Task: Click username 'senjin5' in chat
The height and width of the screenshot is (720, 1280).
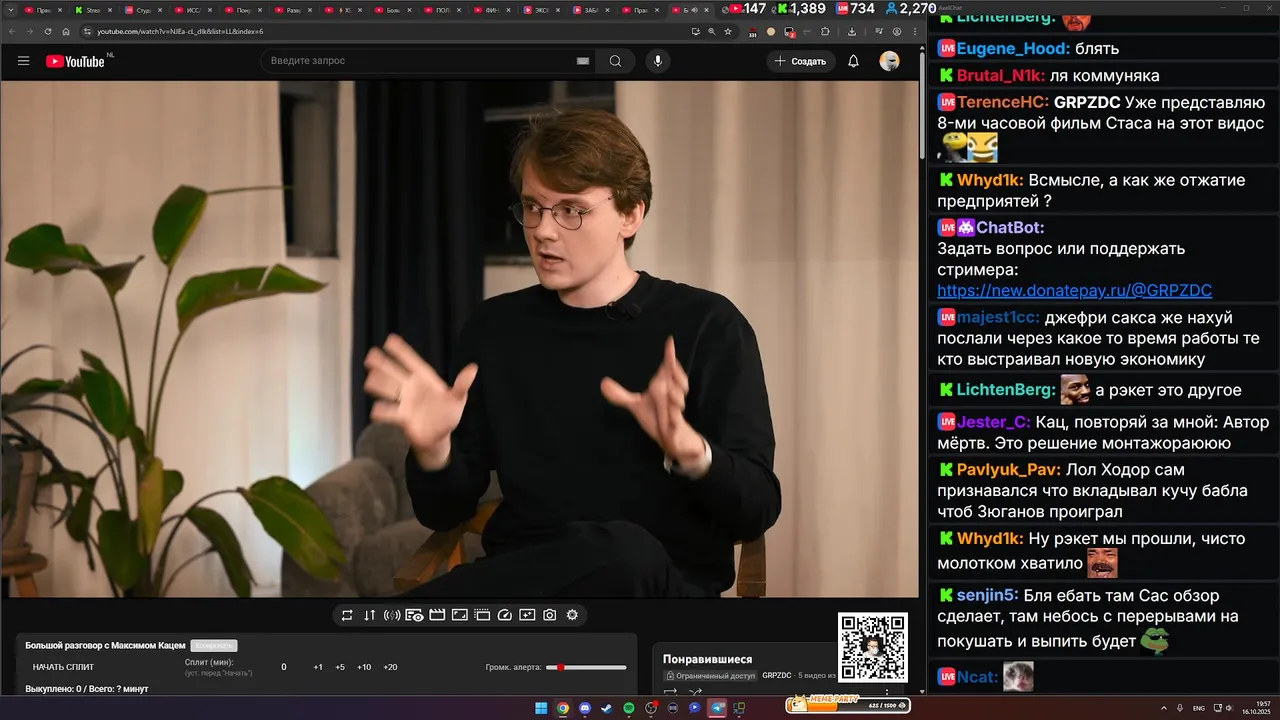Action: pos(987,595)
